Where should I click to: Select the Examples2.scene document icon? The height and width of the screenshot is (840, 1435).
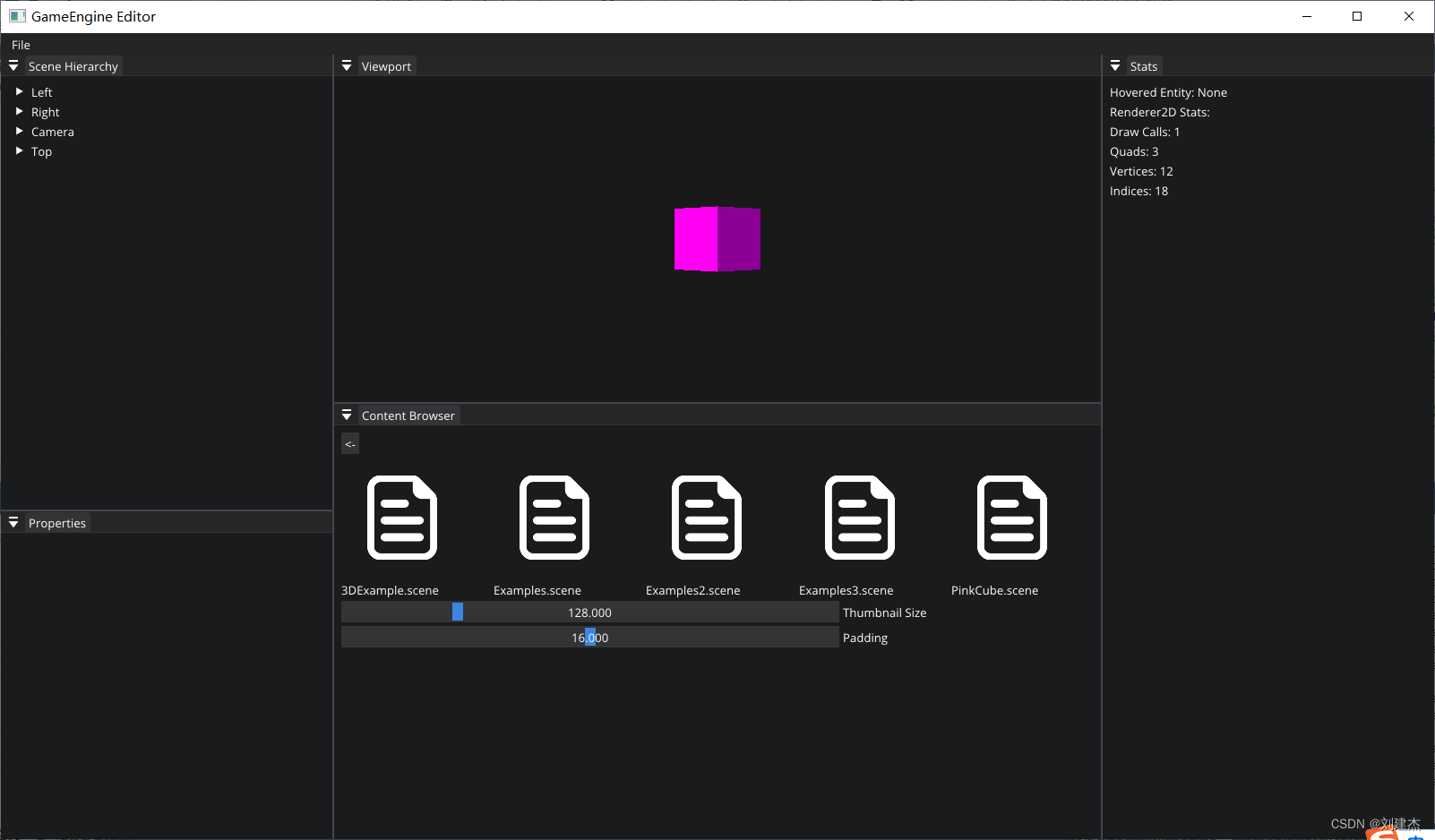[706, 517]
